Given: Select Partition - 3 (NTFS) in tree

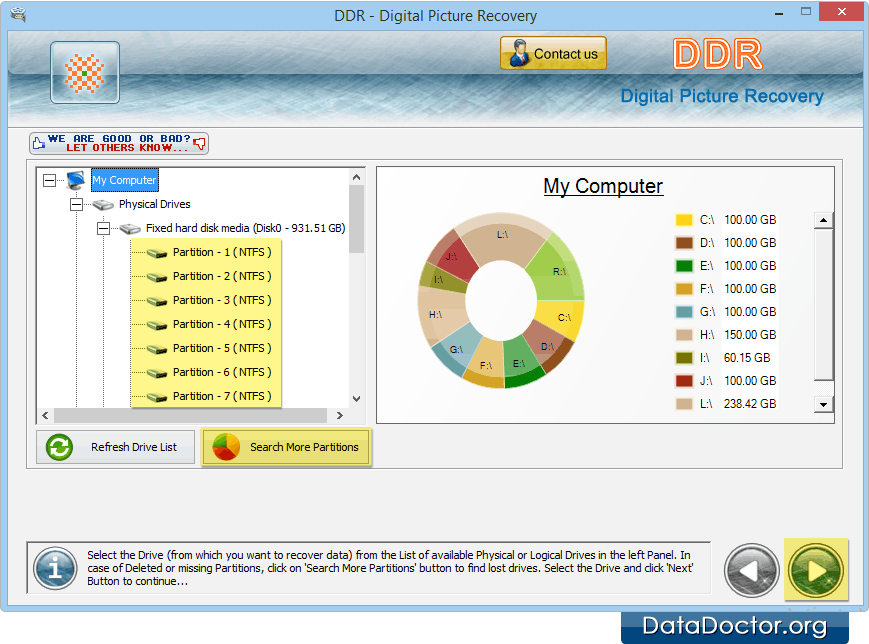Looking at the screenshot, I should click(221, 300).
